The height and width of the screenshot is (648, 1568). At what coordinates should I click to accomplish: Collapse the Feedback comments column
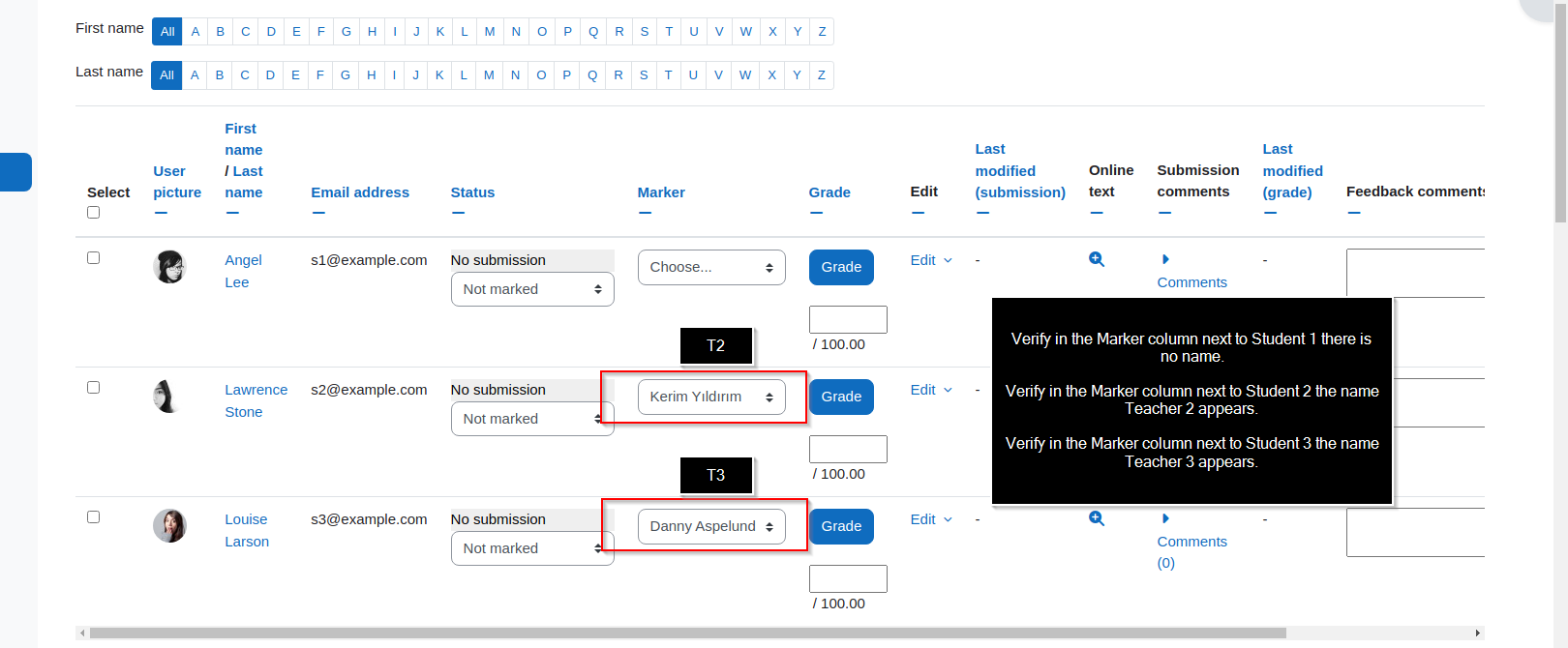[x=1353, y=213]
